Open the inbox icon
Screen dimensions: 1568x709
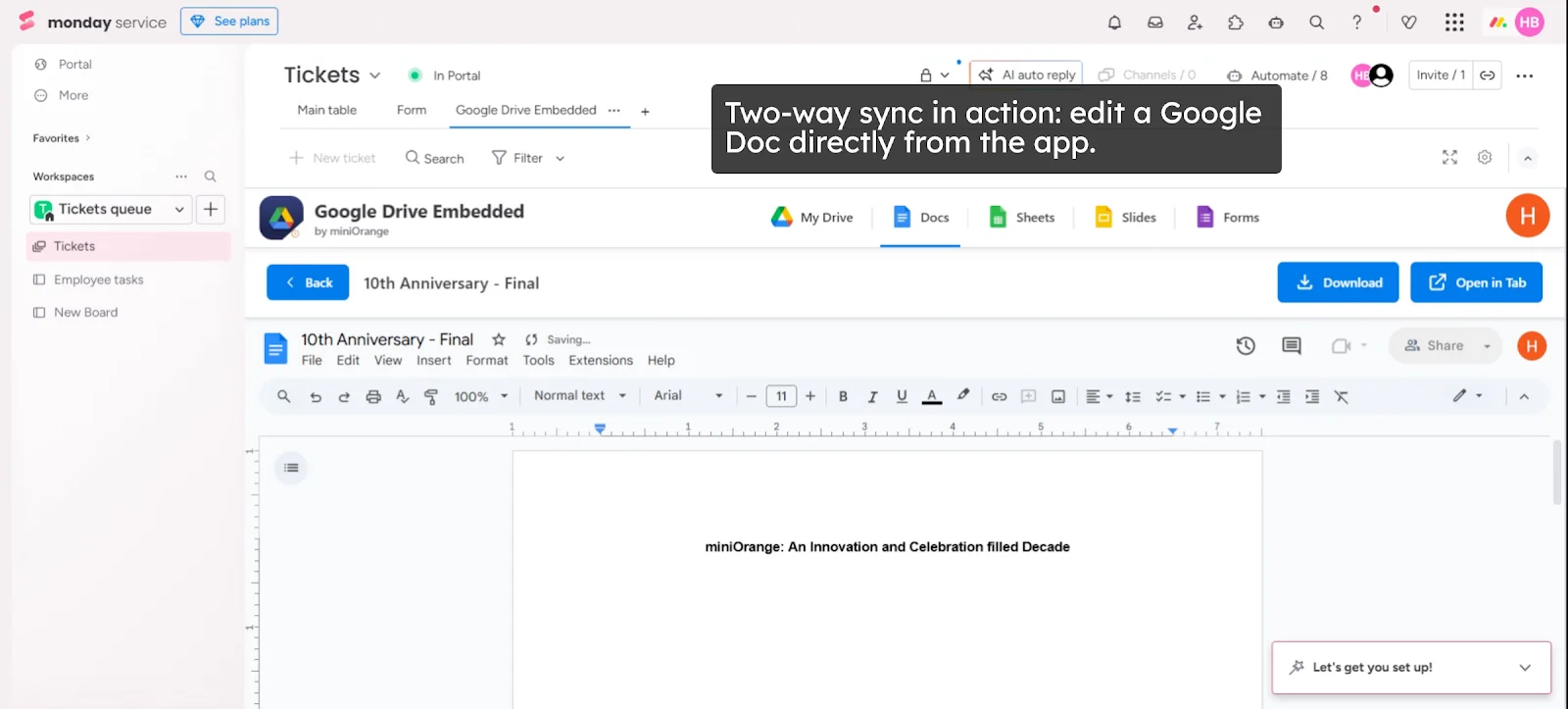pyautogui.click(x=1155, y=23)
